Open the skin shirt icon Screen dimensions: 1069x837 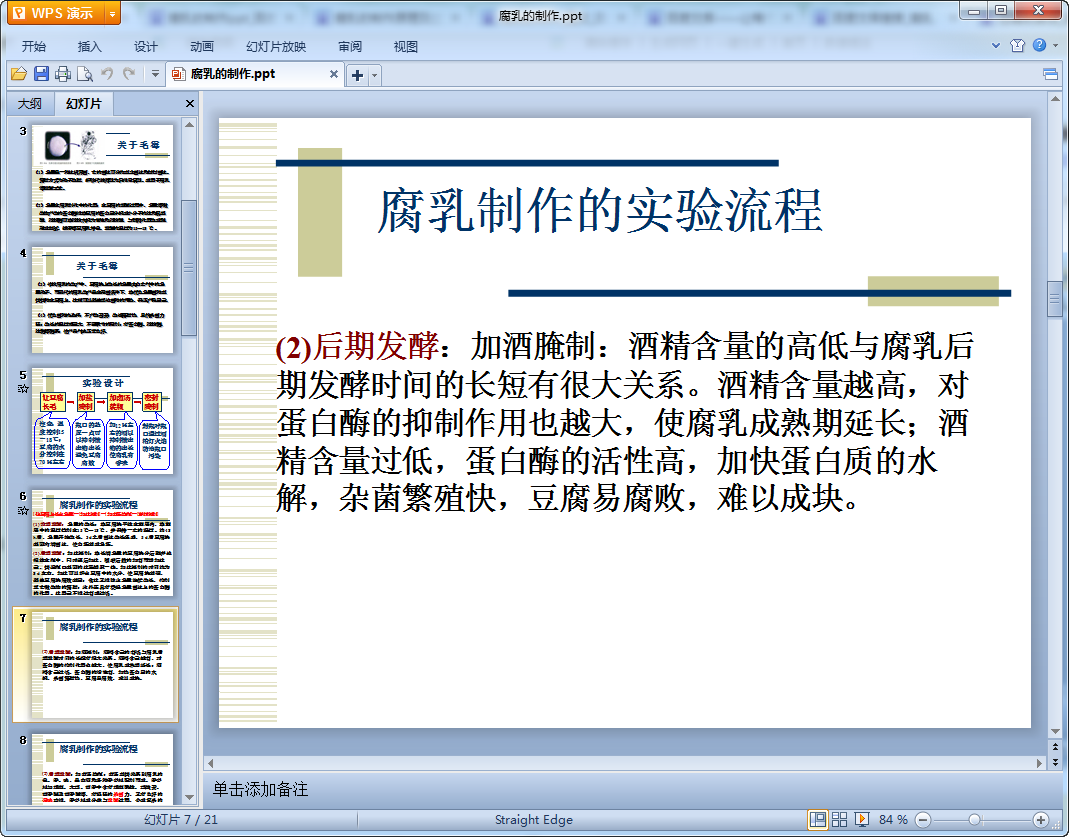(x=1018, y=46)
